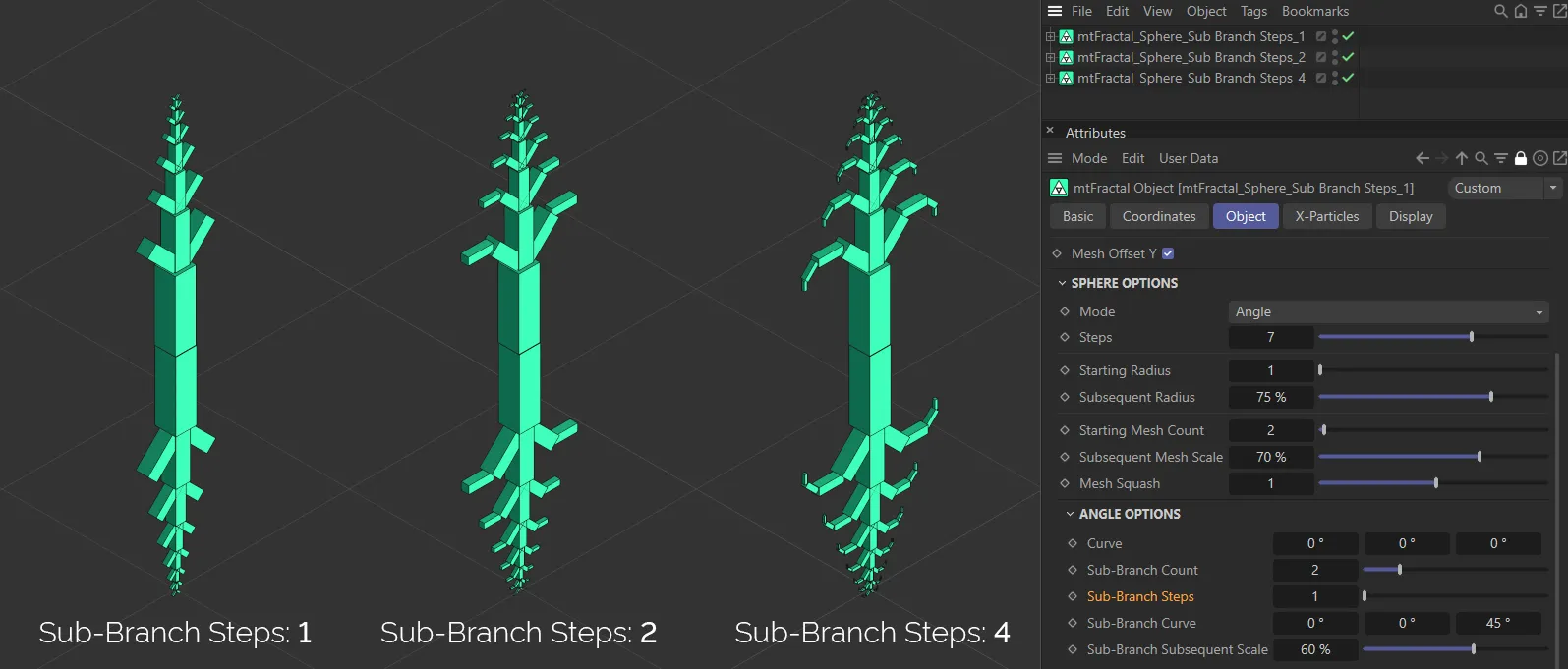The height and width of the screenshot is (669, 1568).
Task: Click the Attributes target mode icon
Action: pos(1540,158)
